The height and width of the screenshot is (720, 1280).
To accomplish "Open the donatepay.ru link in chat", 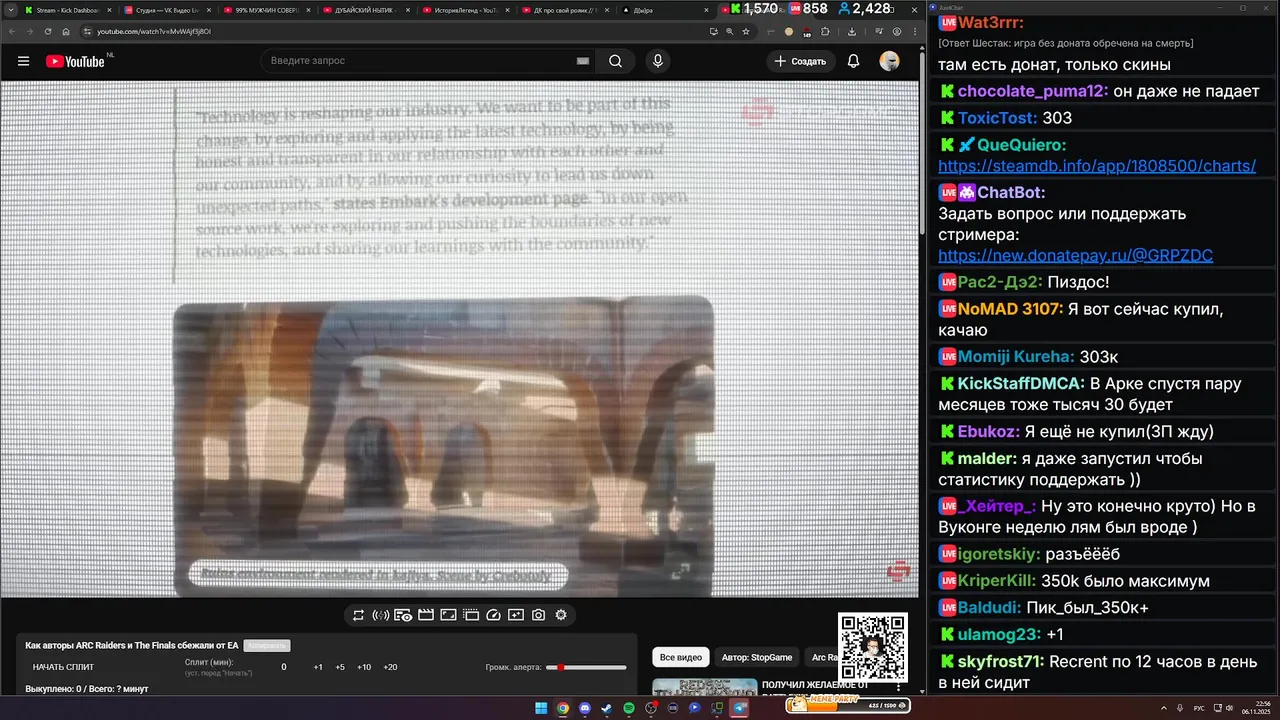I will click(1076, 256).
